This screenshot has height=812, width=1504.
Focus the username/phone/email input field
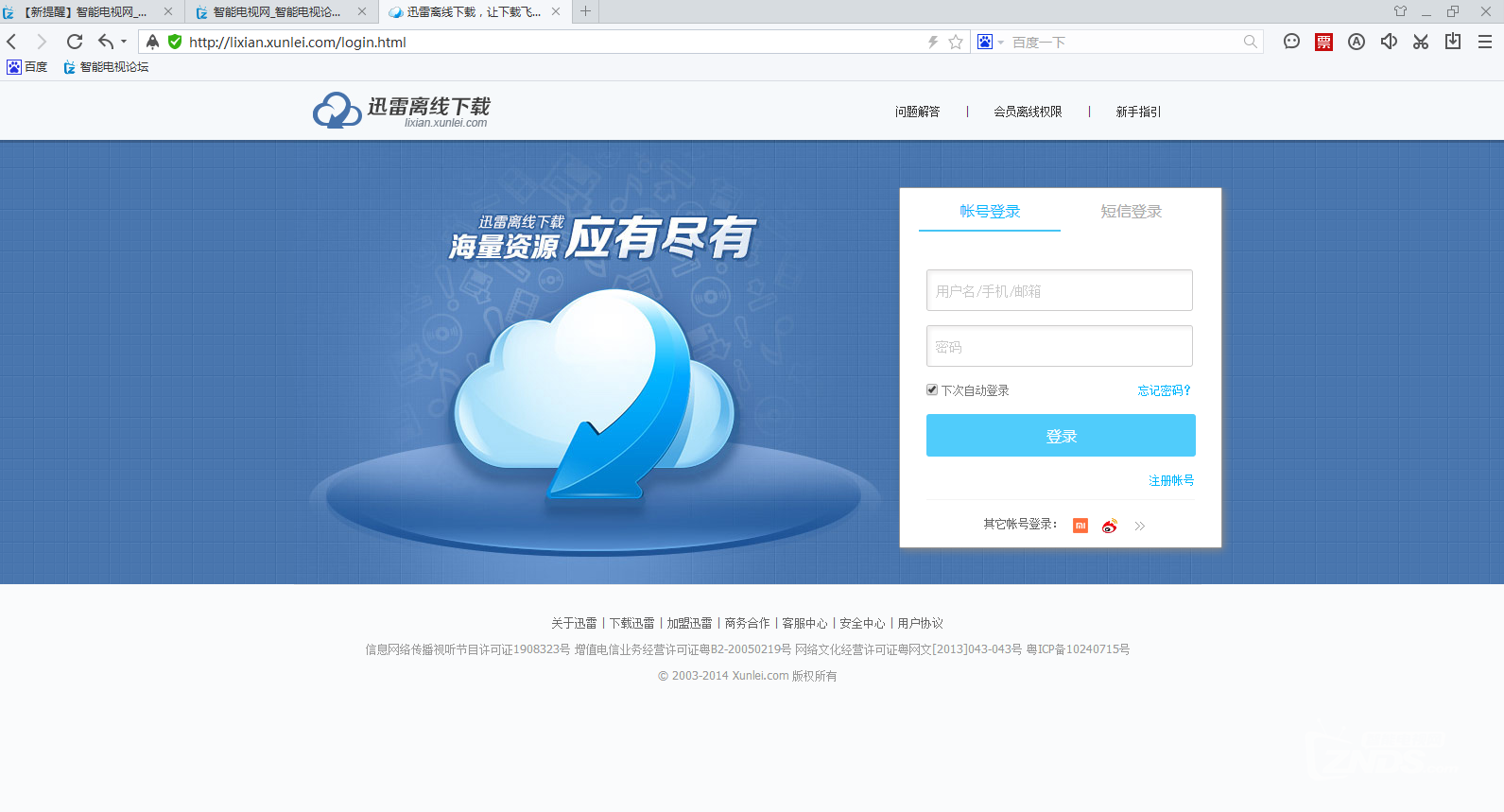1060,290
